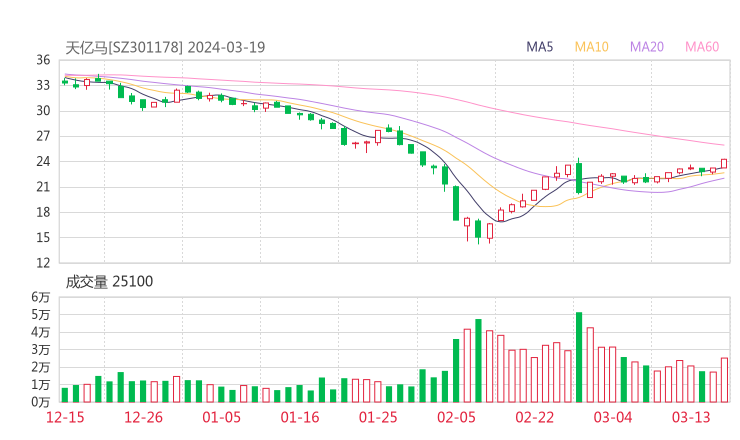Click the volume axis label 4万

41,332
